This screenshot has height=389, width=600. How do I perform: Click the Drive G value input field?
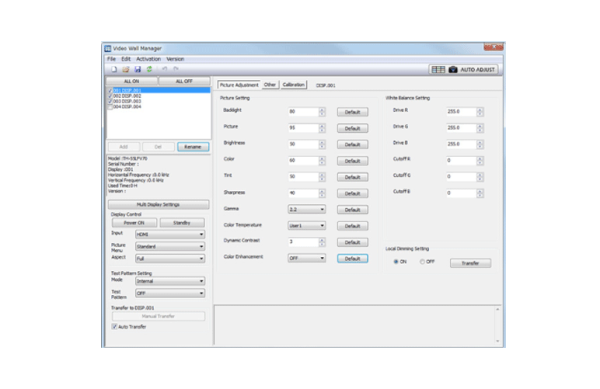point(461,128)
